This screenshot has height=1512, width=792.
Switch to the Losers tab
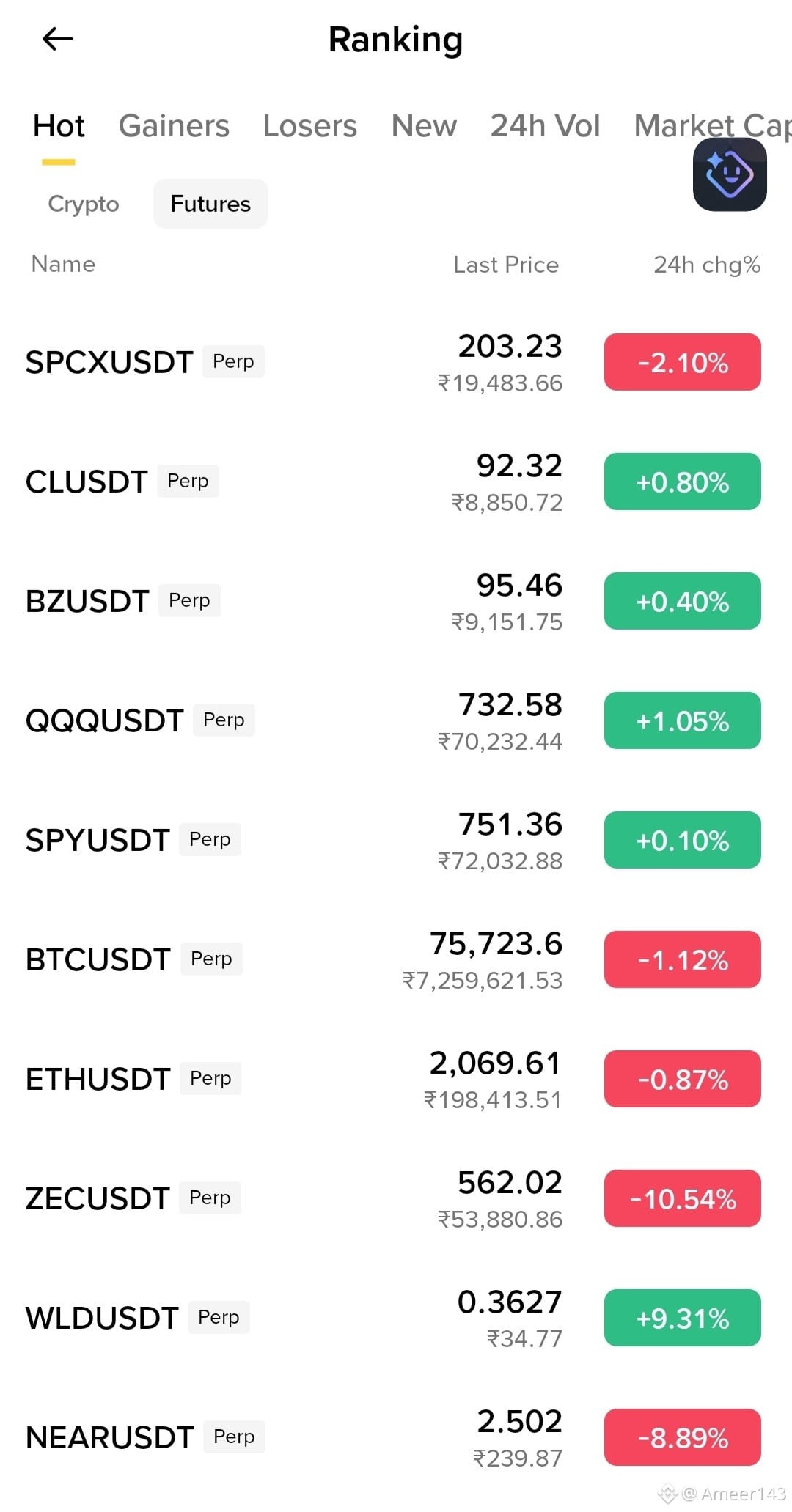[310, 126]
